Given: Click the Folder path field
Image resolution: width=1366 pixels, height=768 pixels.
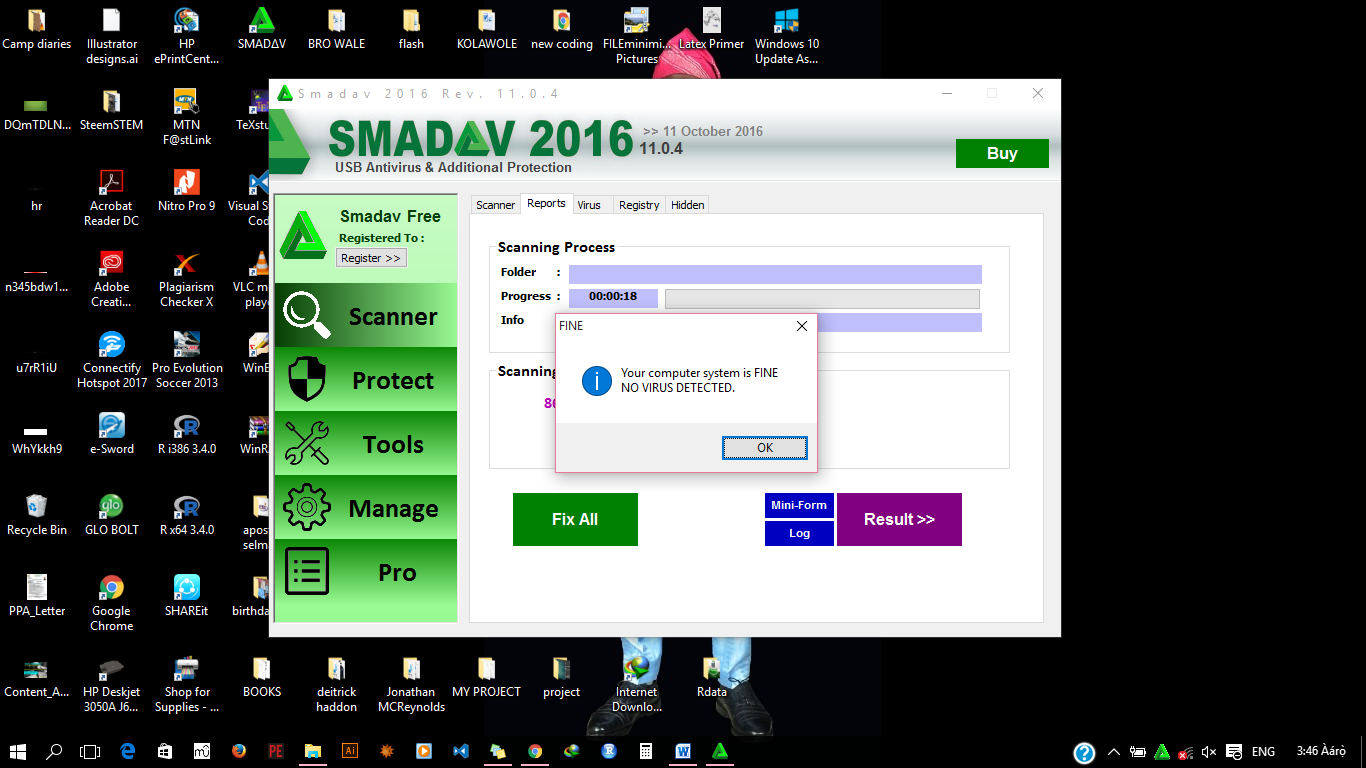Looking at the screenshot, I should pos(774,273).
